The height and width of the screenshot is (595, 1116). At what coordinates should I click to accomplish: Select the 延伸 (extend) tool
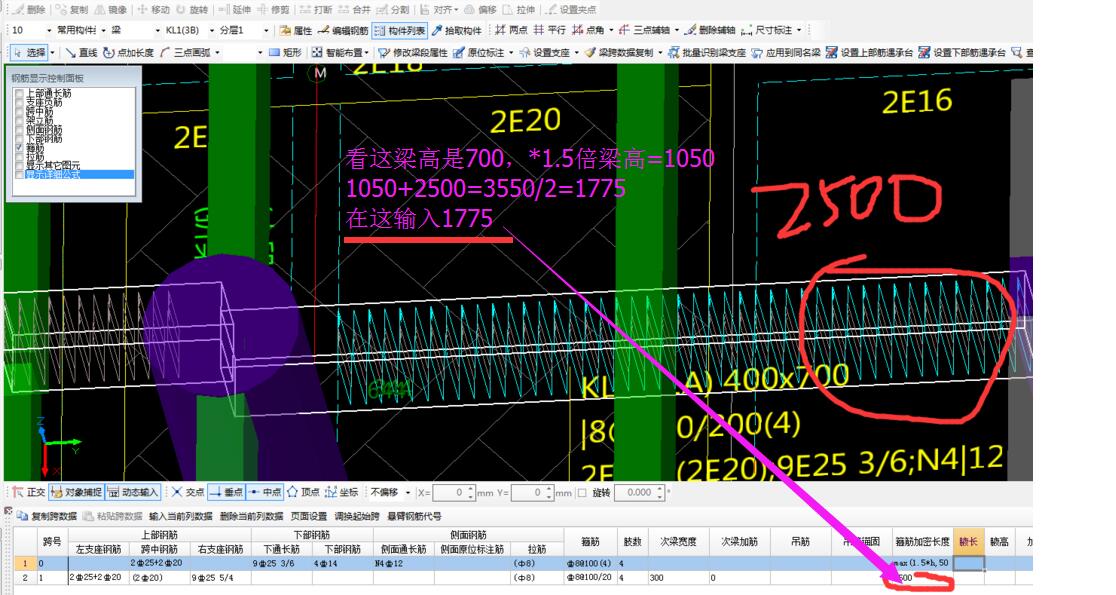235,10
